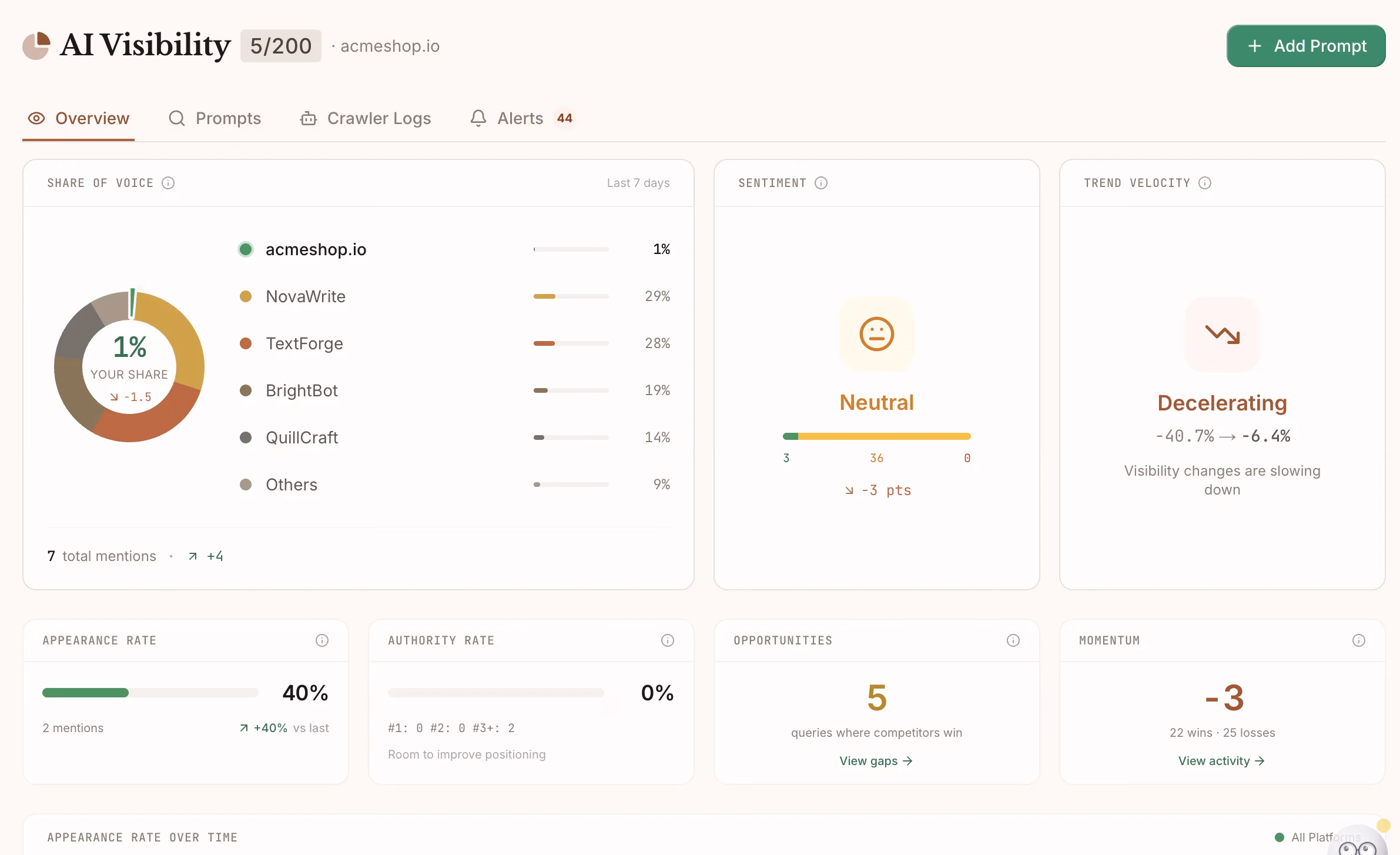Switch to the Prompts tab

pyautogui.click(x=228, y=118)
